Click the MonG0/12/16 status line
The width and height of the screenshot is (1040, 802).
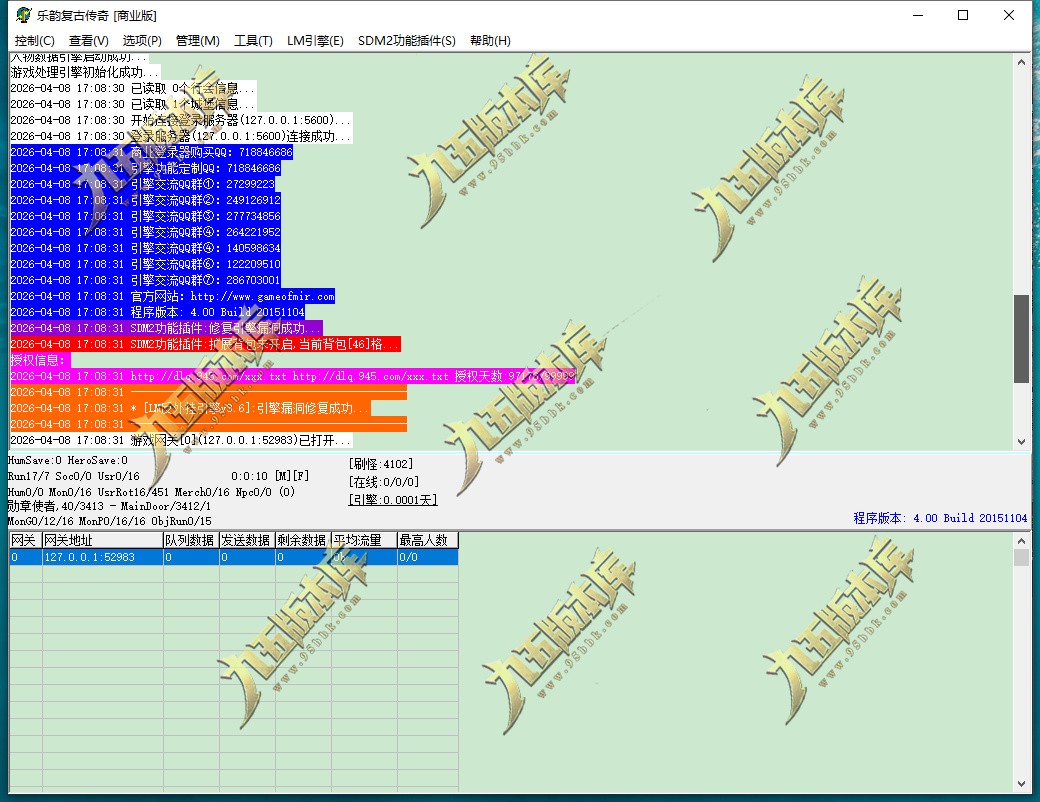click(109, 521)
